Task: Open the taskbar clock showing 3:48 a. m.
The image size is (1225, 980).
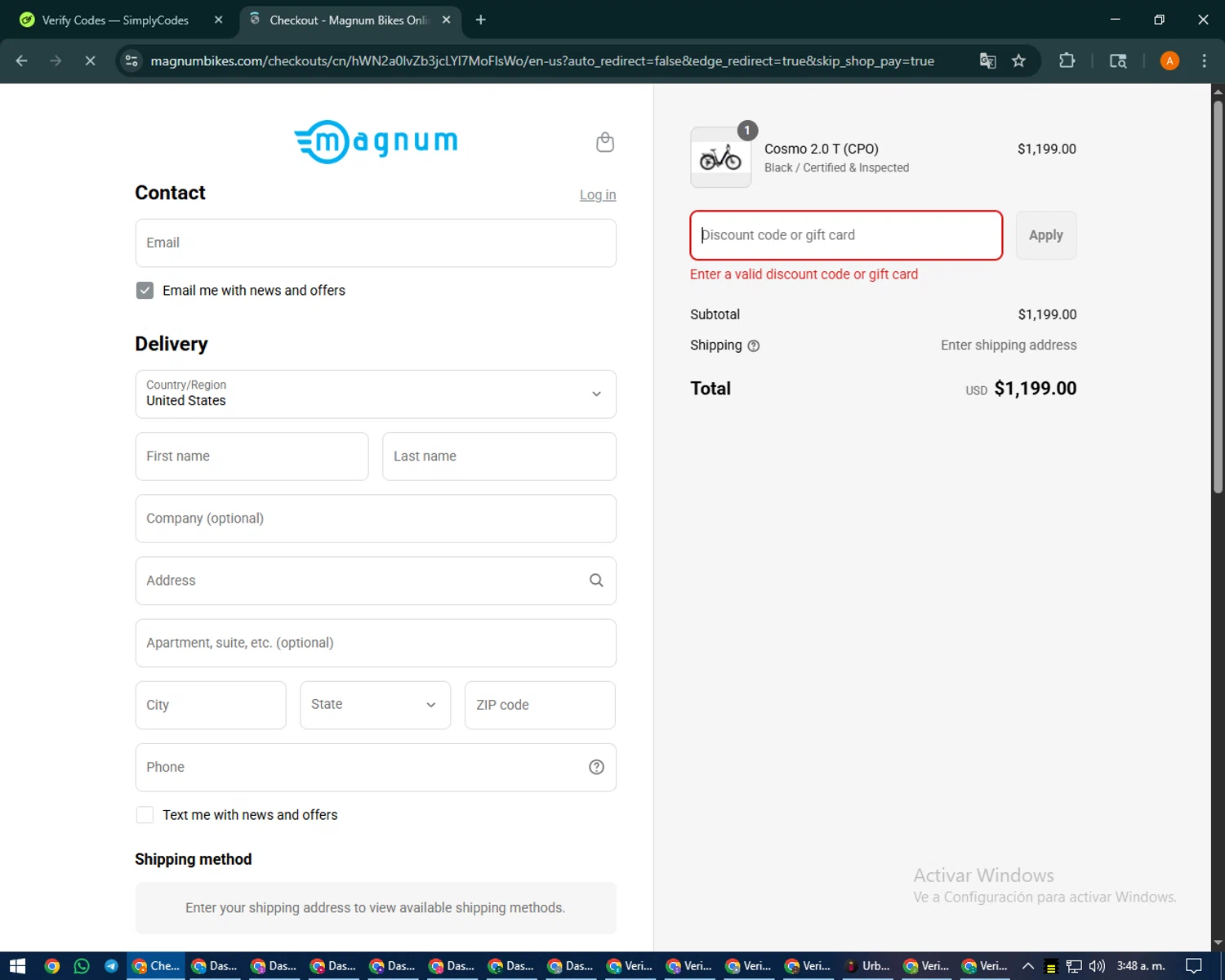Action: point(1141,966)
